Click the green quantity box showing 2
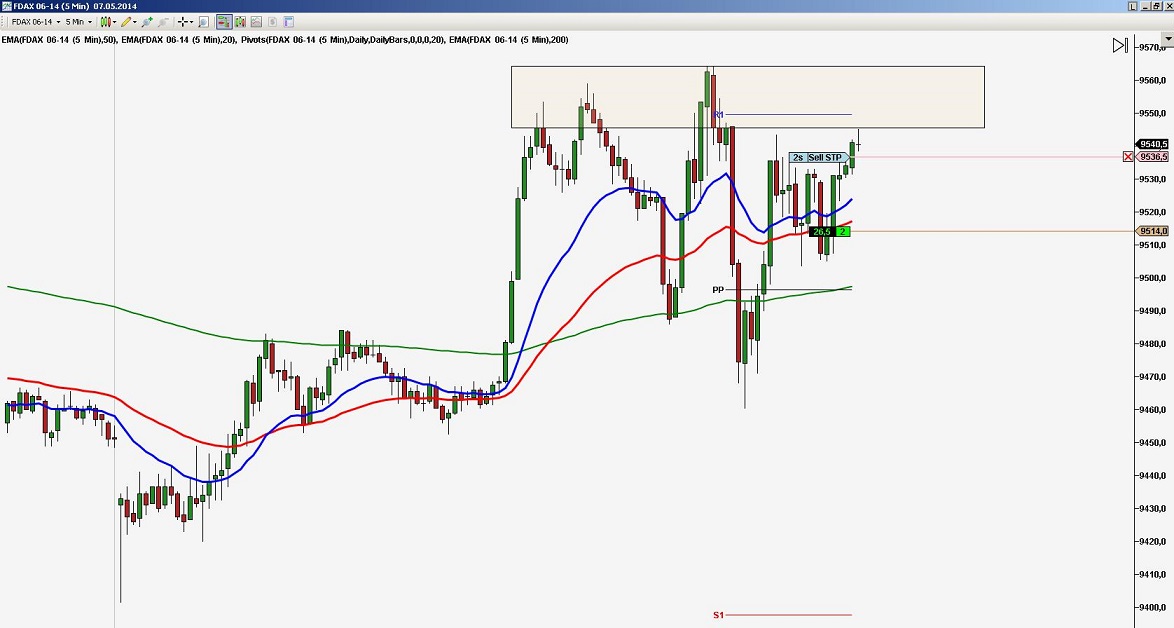Image resolution: width=1174 pixels, height=628 pixels. tap(843, 231)
